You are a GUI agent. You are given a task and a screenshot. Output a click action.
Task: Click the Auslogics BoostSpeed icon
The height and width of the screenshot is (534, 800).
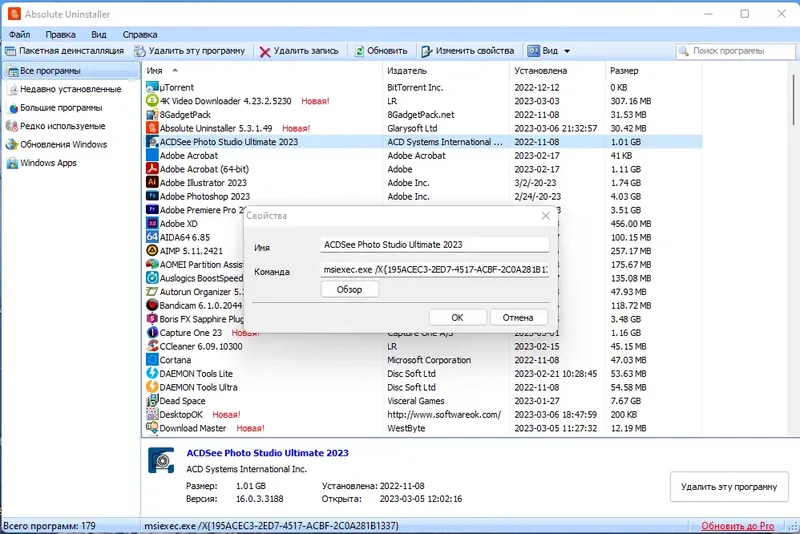point(152,278)
